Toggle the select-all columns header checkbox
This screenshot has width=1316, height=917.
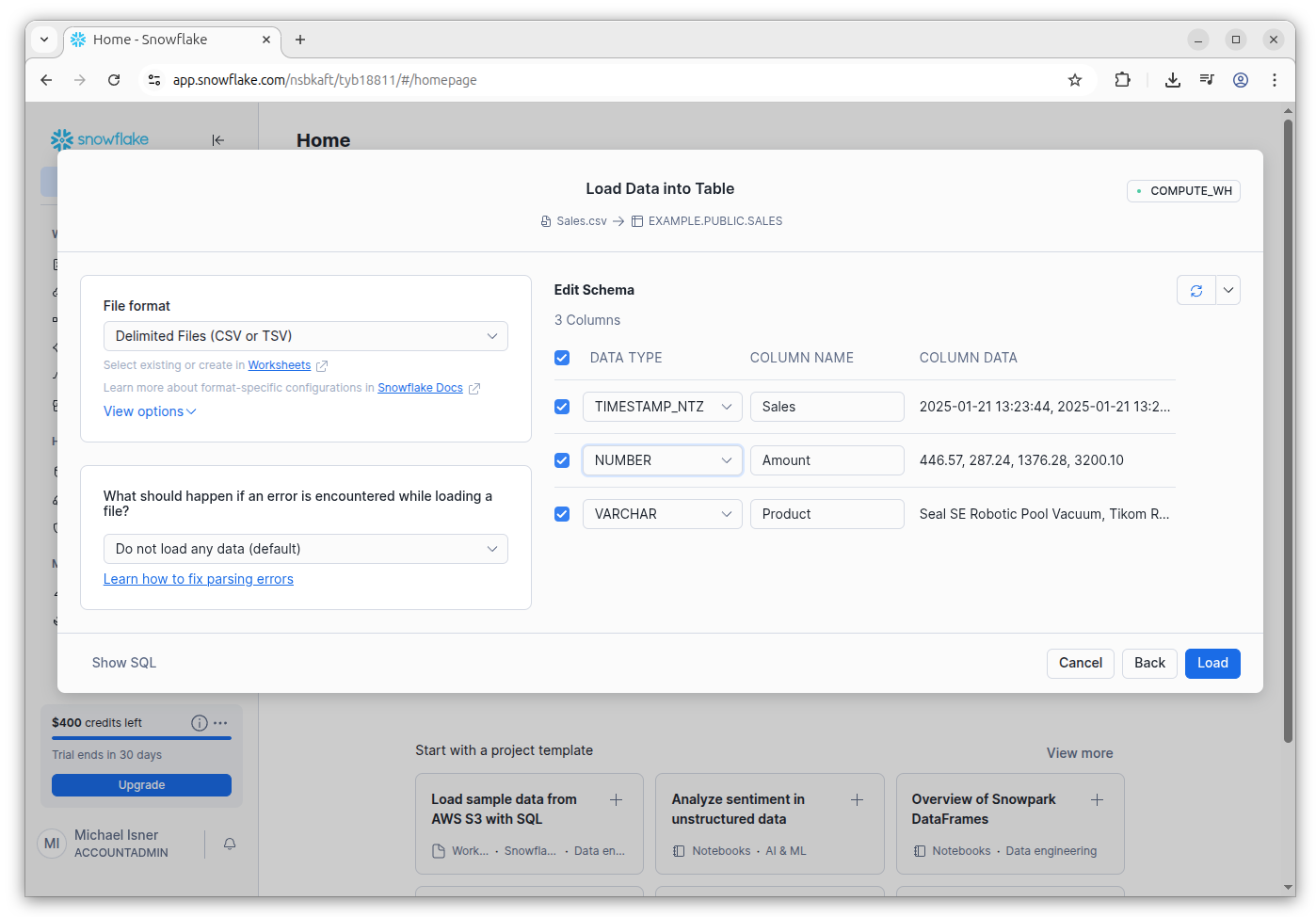(562, 358)
